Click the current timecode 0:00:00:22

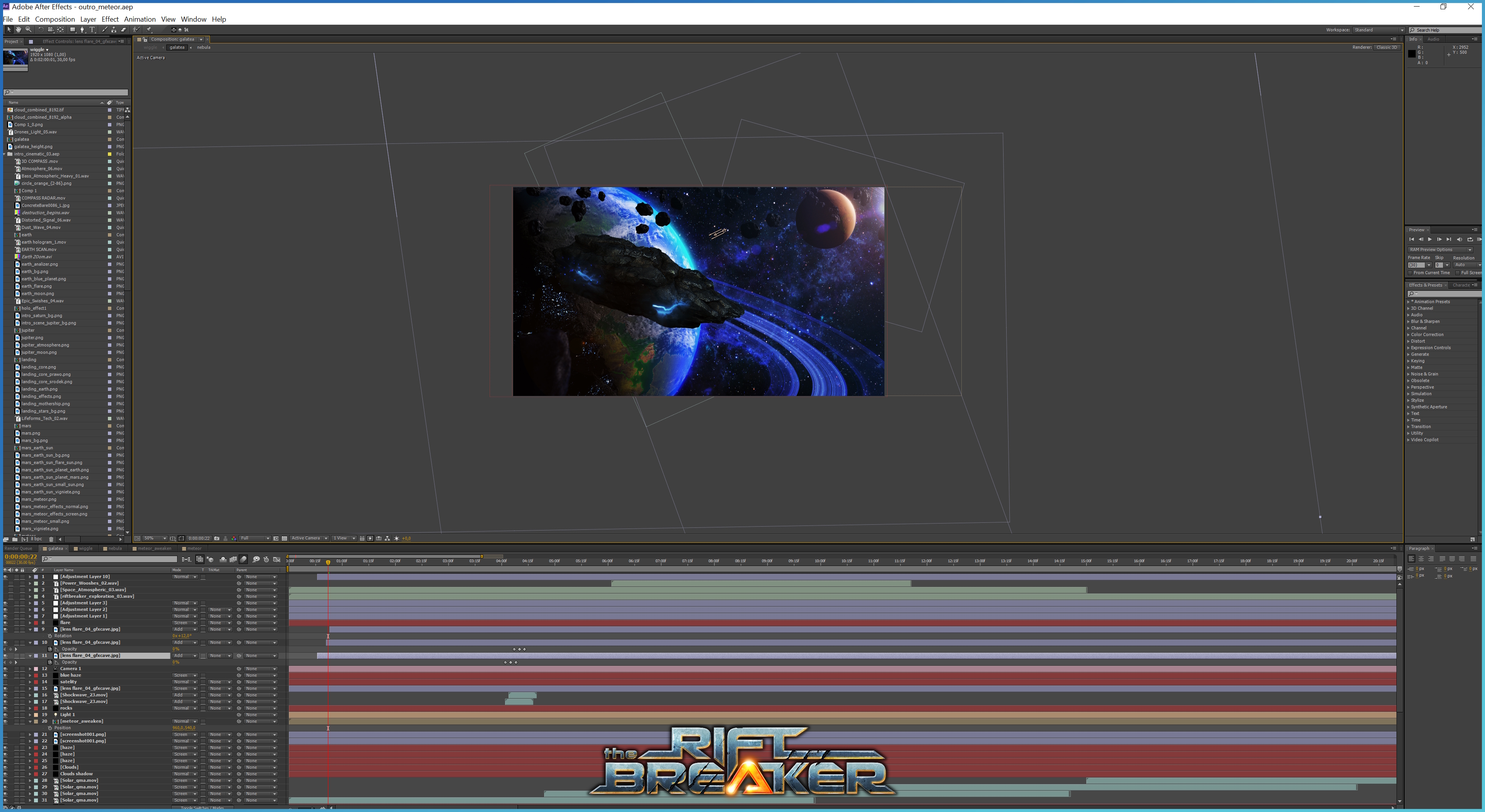[x=21, y=557]
